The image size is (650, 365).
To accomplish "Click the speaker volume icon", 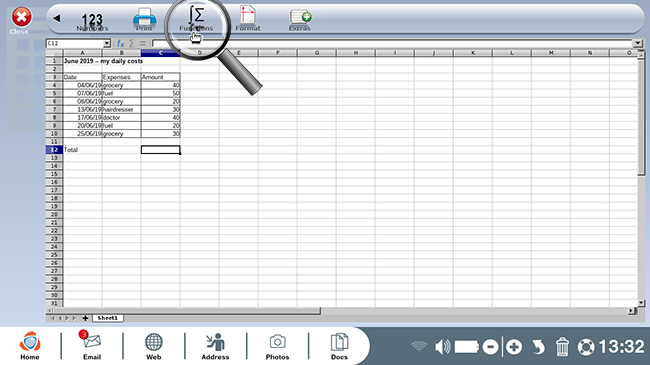I will coord(442,347).
